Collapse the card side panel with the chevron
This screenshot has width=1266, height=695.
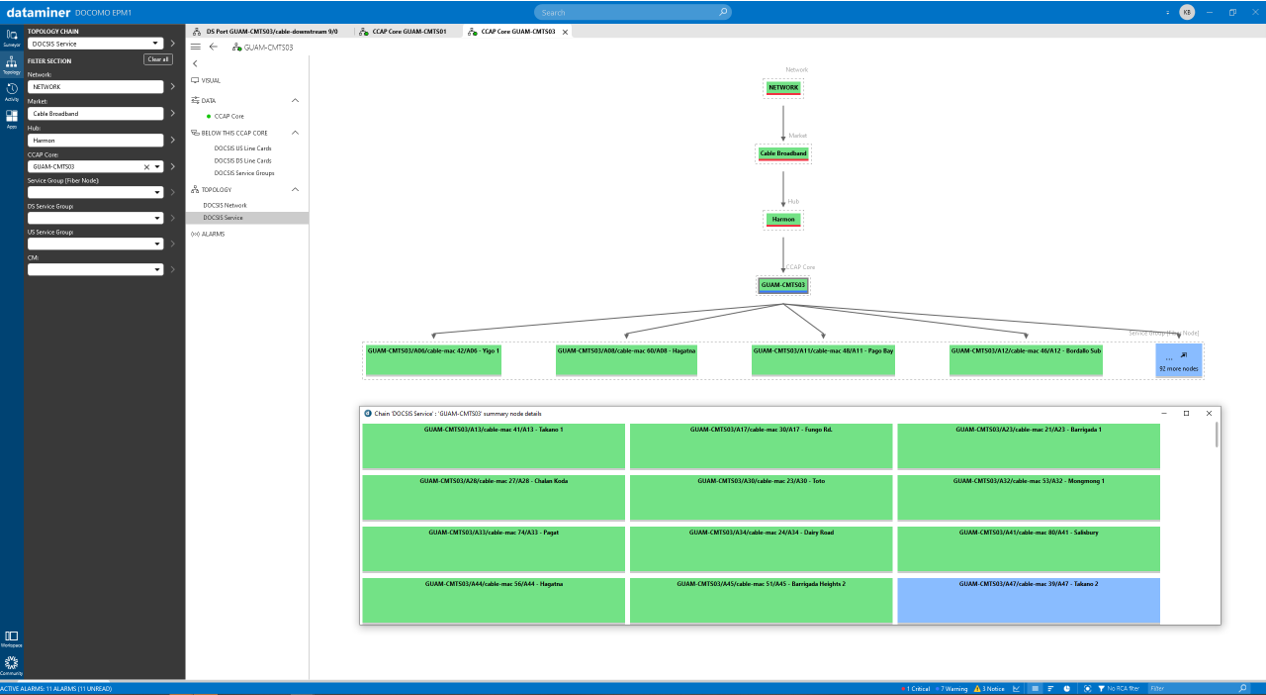[x=195, y=63]
